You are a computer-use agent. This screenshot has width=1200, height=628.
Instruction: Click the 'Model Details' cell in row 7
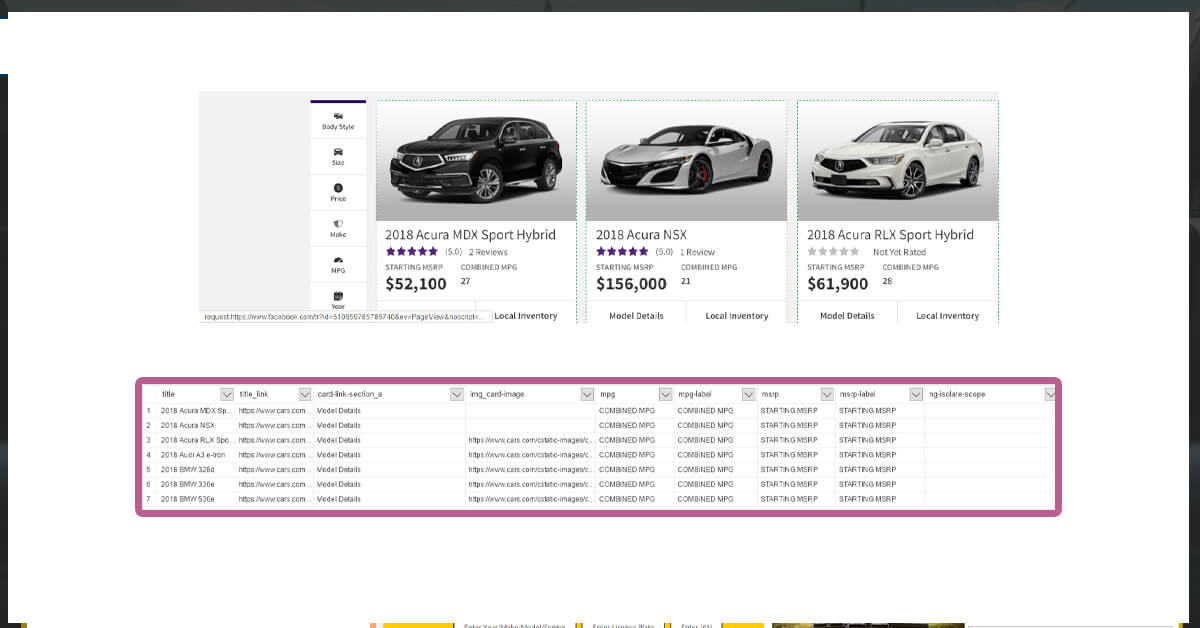[x=389, y=498]
